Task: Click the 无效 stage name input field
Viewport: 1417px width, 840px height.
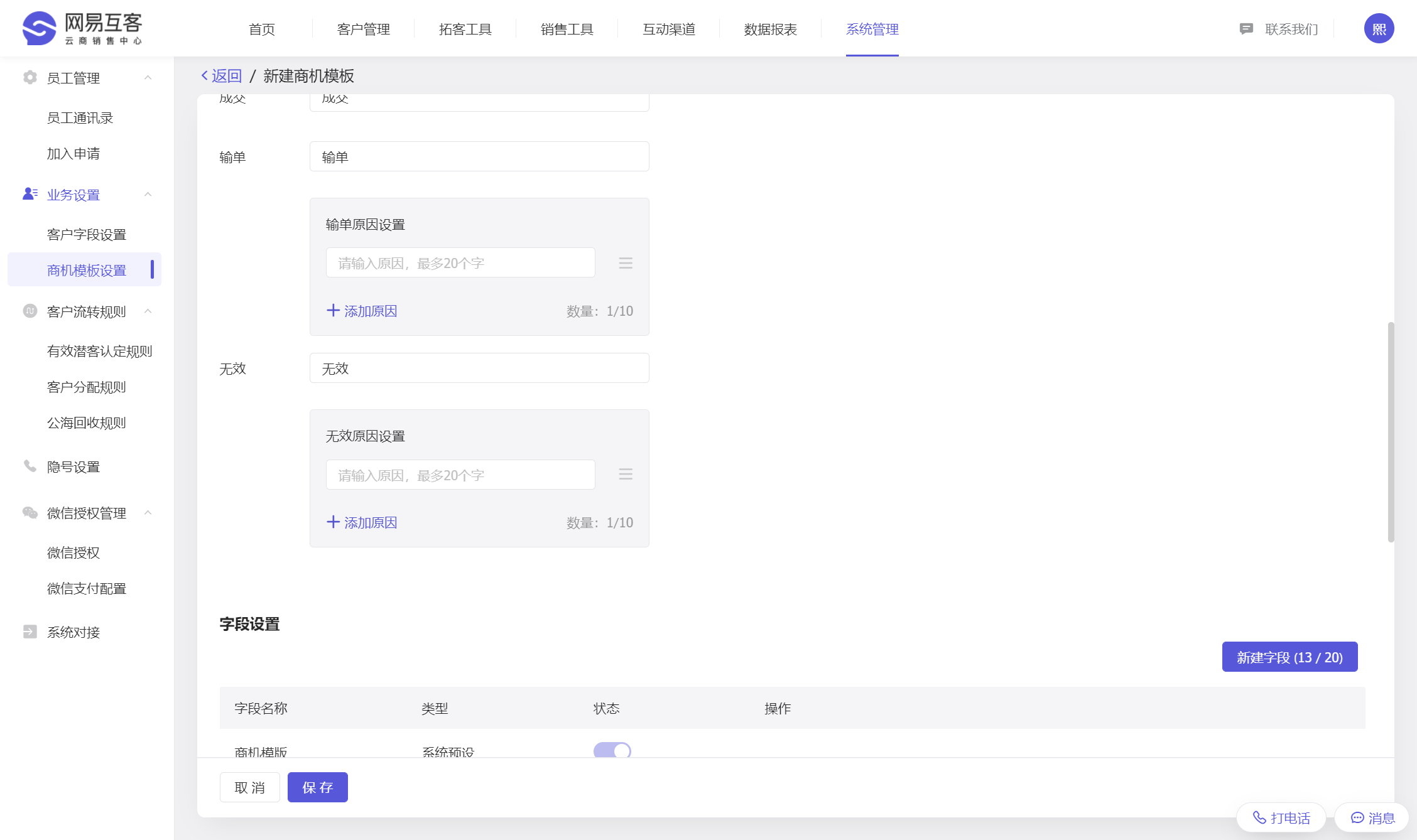Action: 479,368
